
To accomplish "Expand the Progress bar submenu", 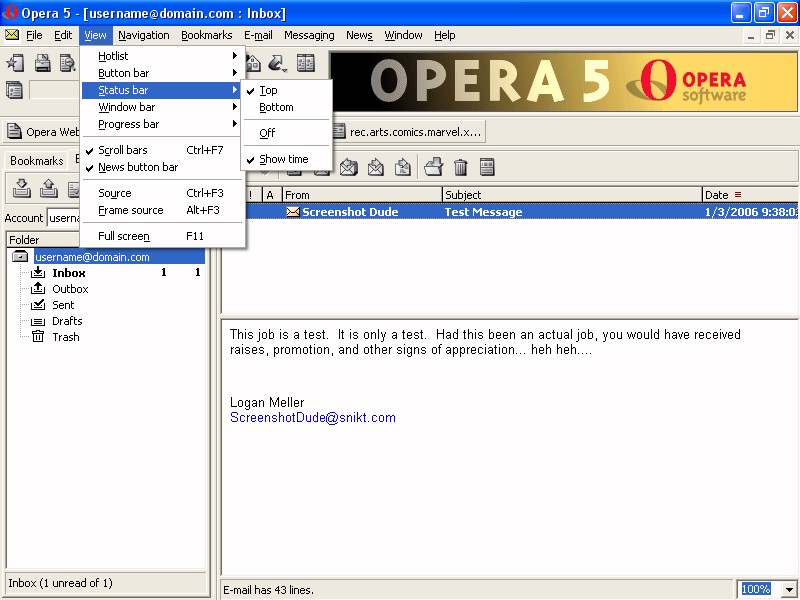I will 163,124.
